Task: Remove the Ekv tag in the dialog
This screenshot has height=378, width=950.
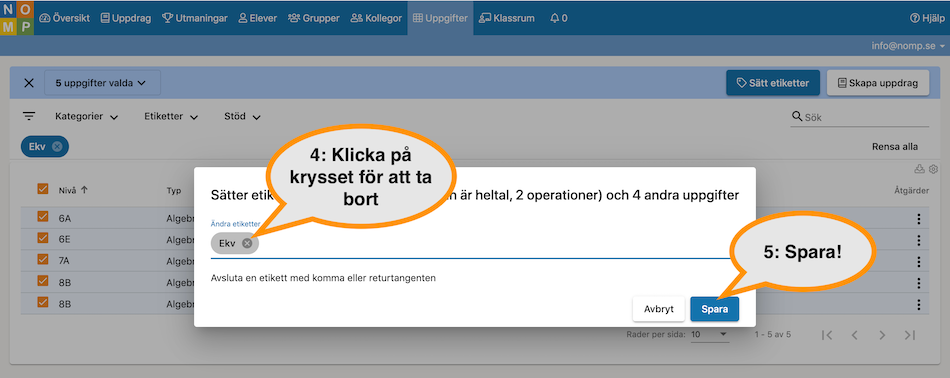Action: pos(247,244)
